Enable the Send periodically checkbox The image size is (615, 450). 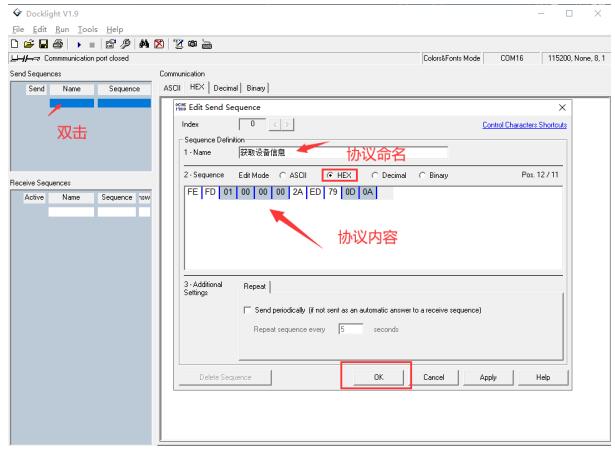pos(247,310)
